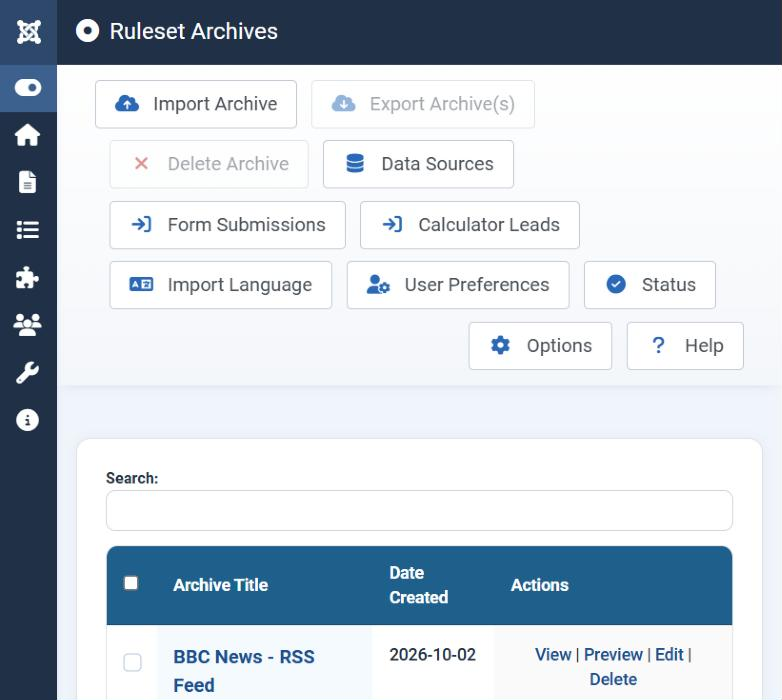Open the Content file sidebar icon
782x700 pixels.
click(27, 182)
